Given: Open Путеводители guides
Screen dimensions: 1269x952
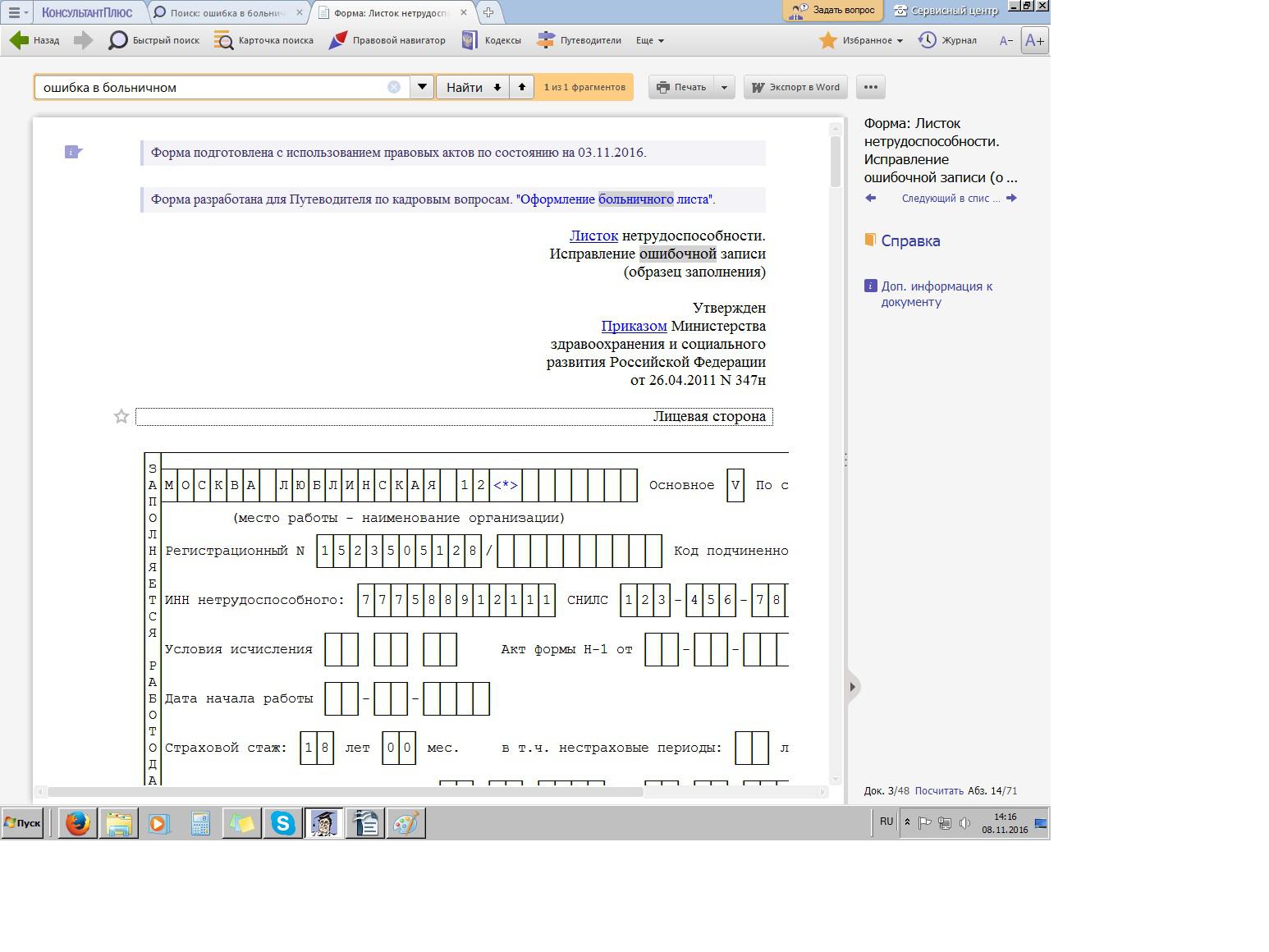Looking at the screenshot, I should (579, 40).
